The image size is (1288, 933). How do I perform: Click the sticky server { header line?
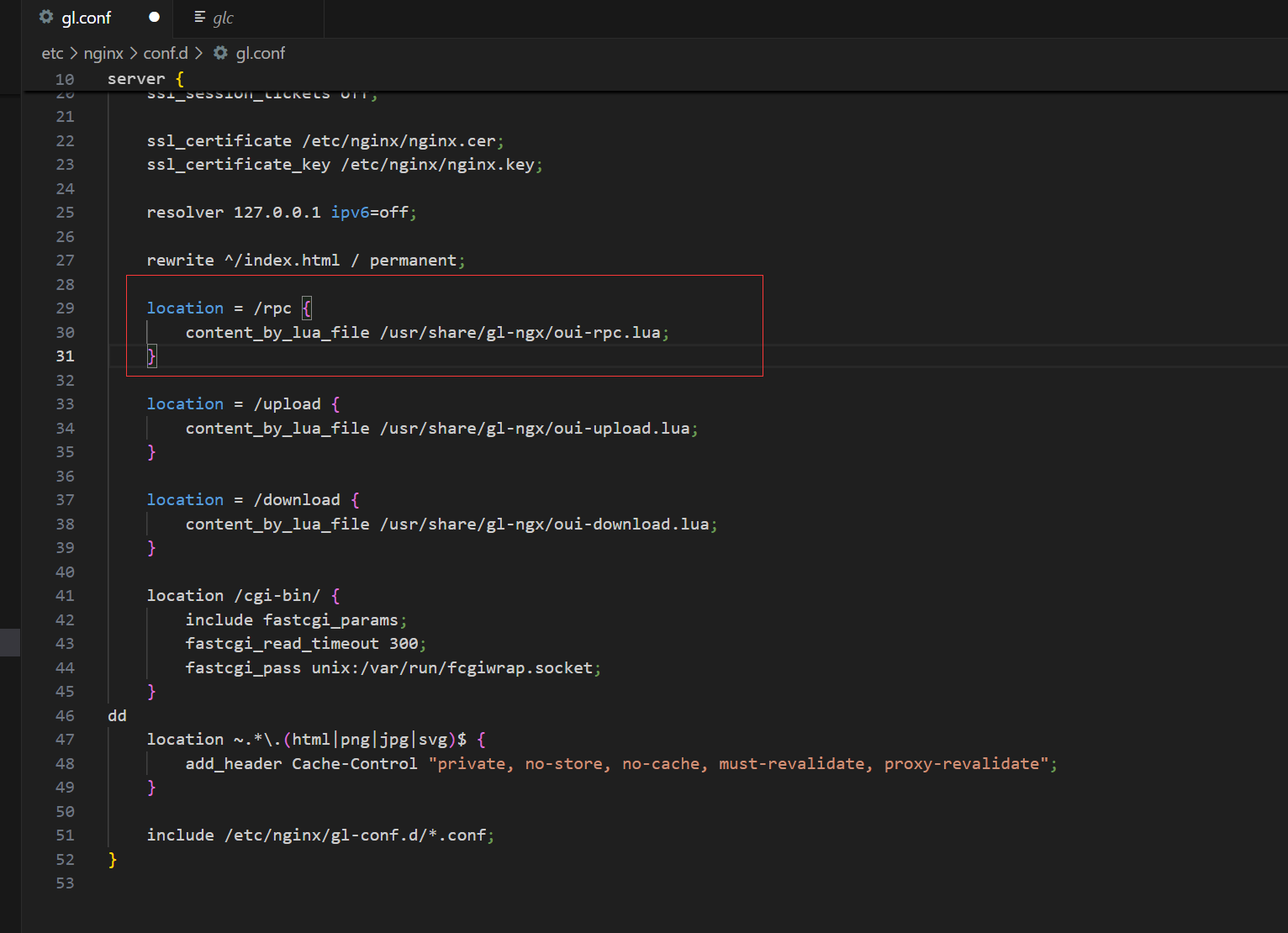point(145,79)
